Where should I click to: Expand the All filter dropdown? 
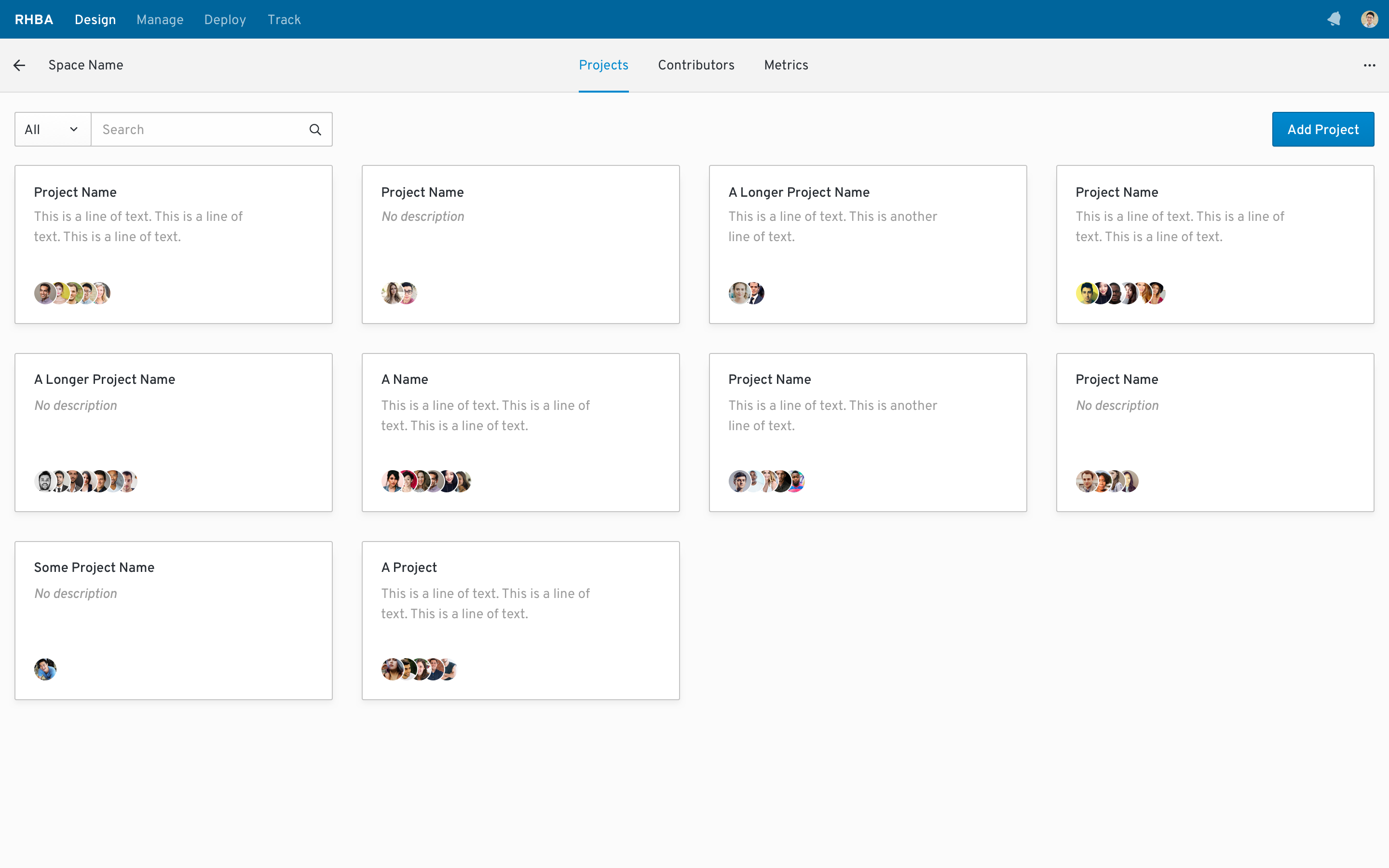52,130
